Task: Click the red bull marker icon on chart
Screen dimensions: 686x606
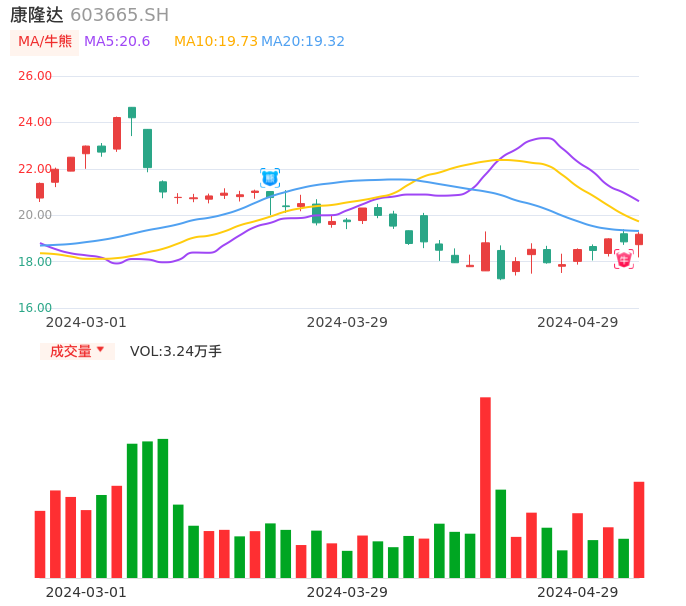Action: click(x=624, y=260)
